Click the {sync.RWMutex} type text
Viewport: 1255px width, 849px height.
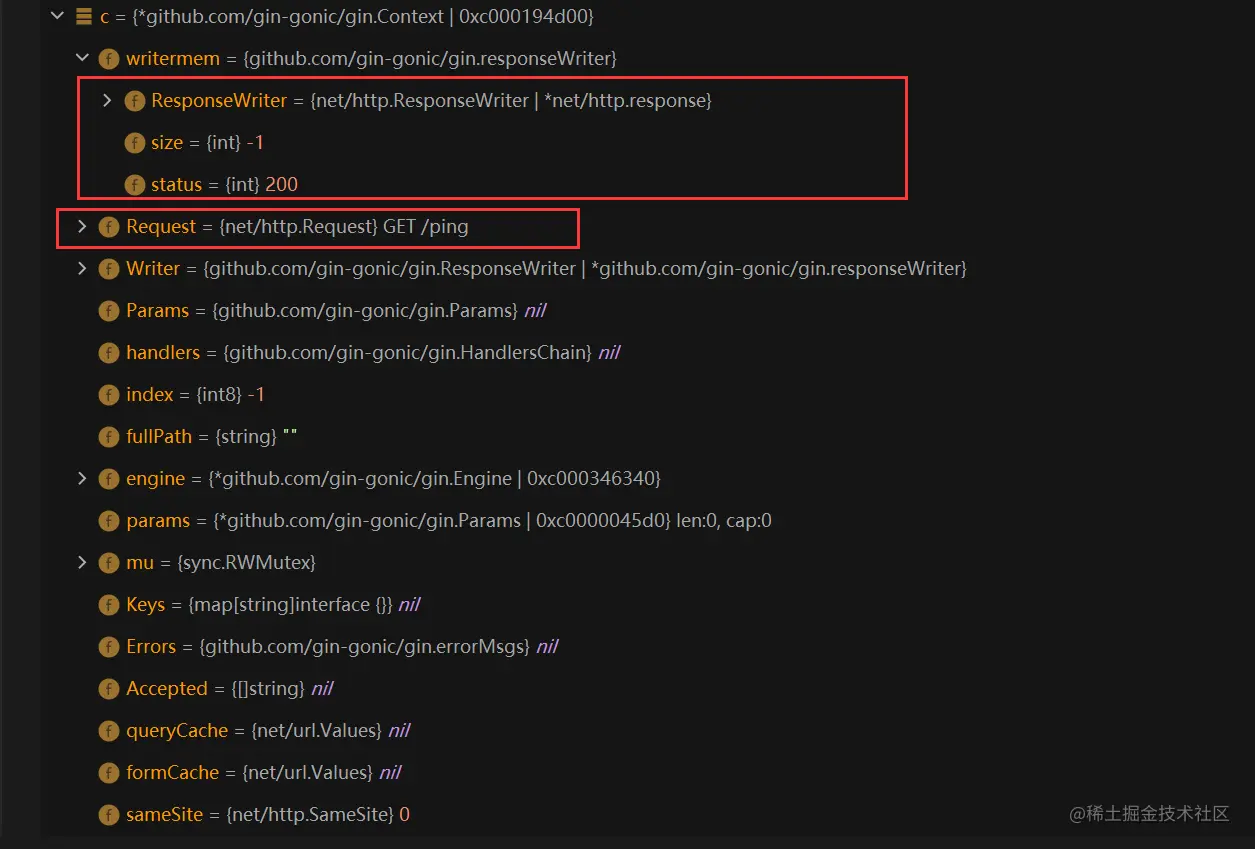point(246,563)
